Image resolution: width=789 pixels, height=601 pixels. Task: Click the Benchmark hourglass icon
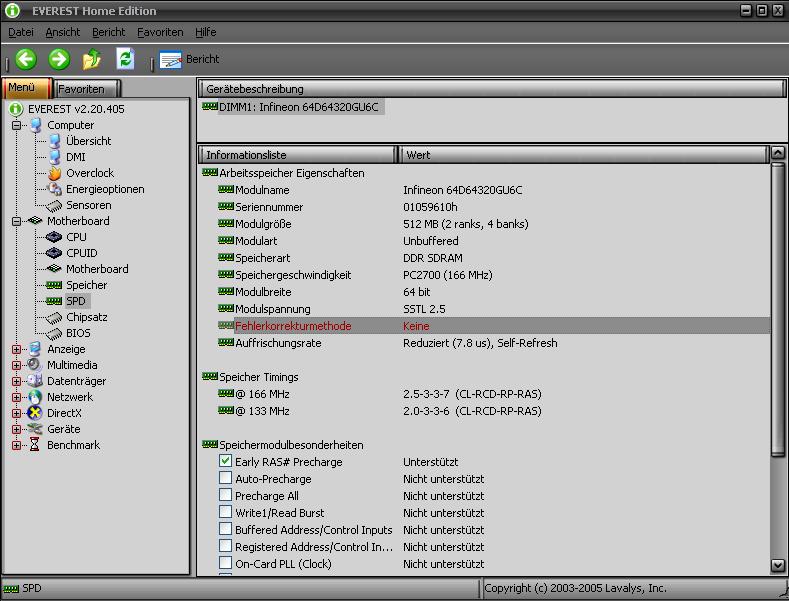pyautogui.click(x=34, y=445)
